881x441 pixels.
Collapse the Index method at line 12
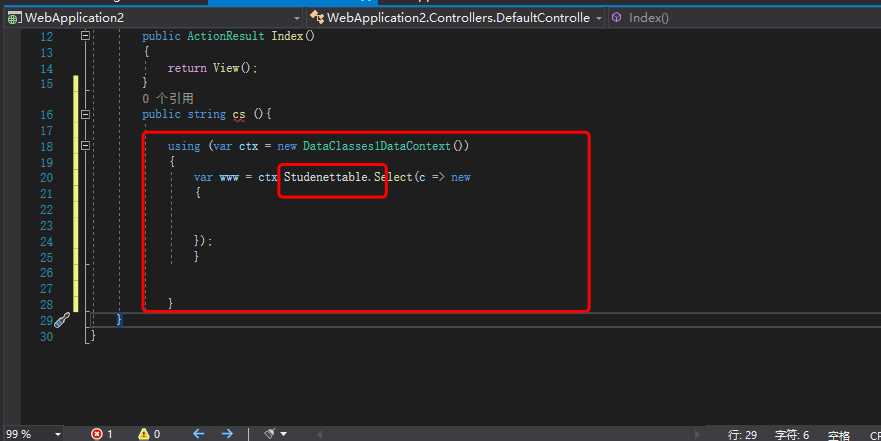tap(86, 36)
